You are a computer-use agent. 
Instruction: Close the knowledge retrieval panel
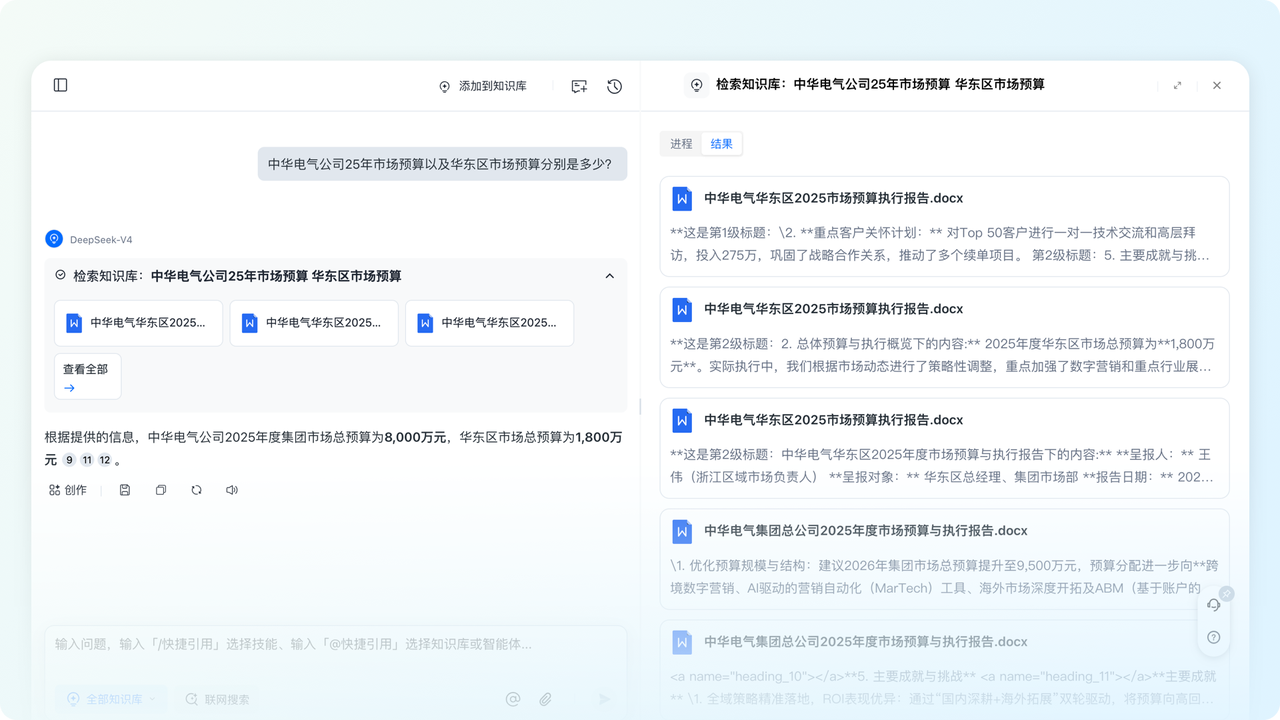point(1217,85)
